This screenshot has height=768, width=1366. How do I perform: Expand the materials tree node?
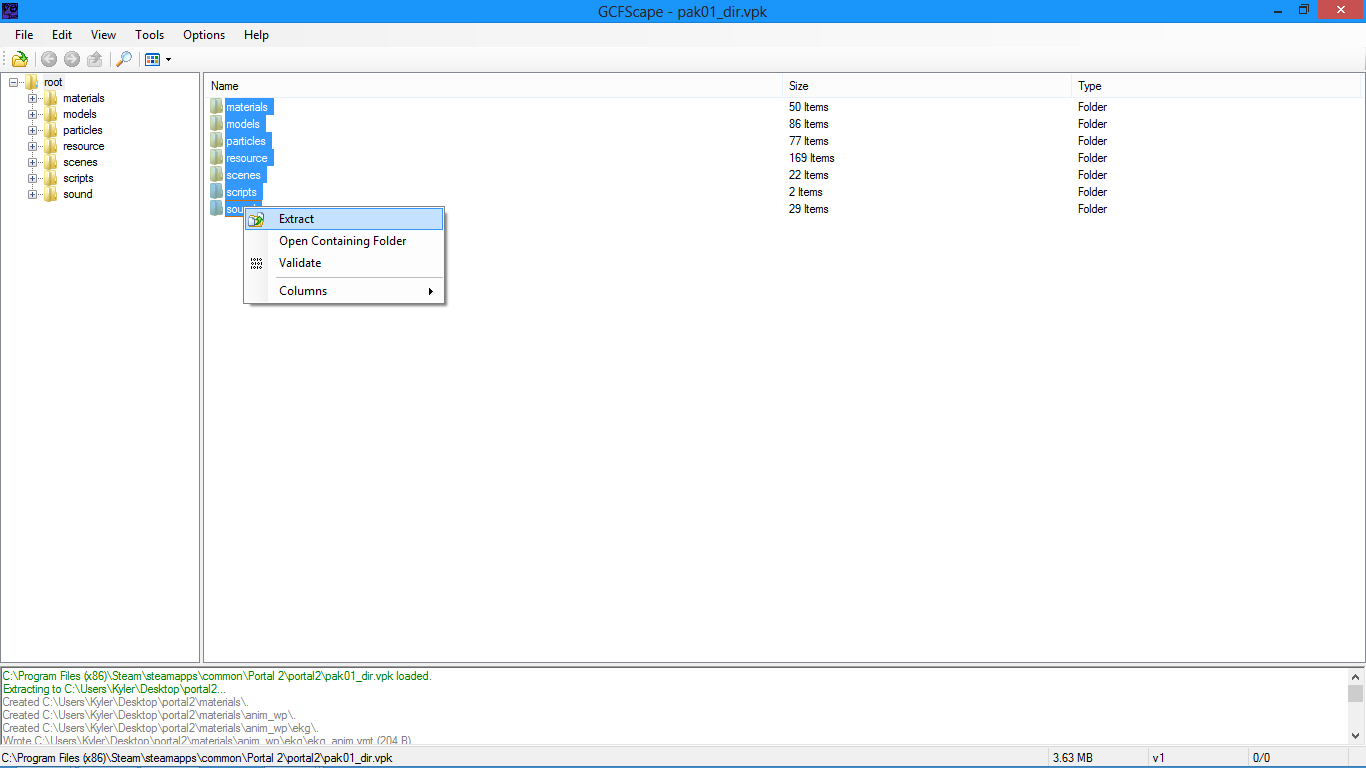coord(33,98)
